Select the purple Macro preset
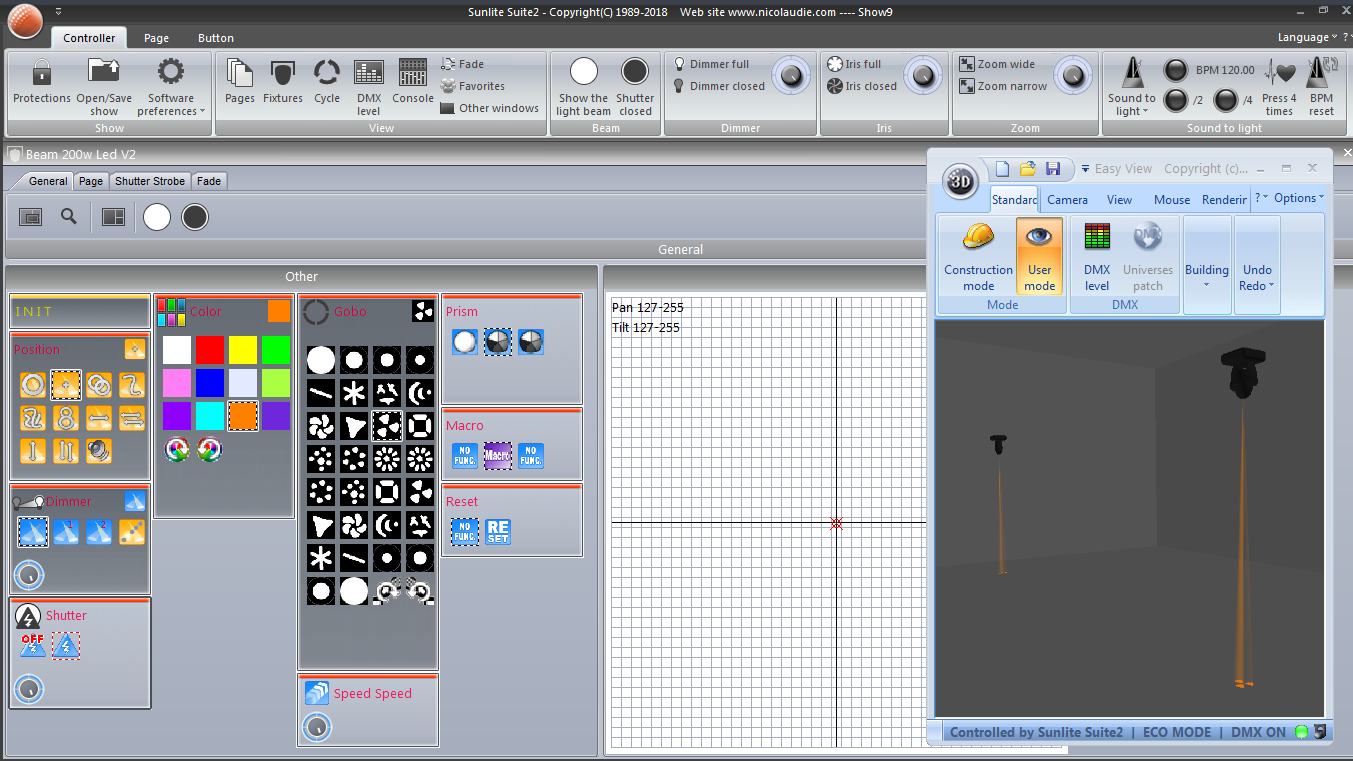 (x=498, y=456)
